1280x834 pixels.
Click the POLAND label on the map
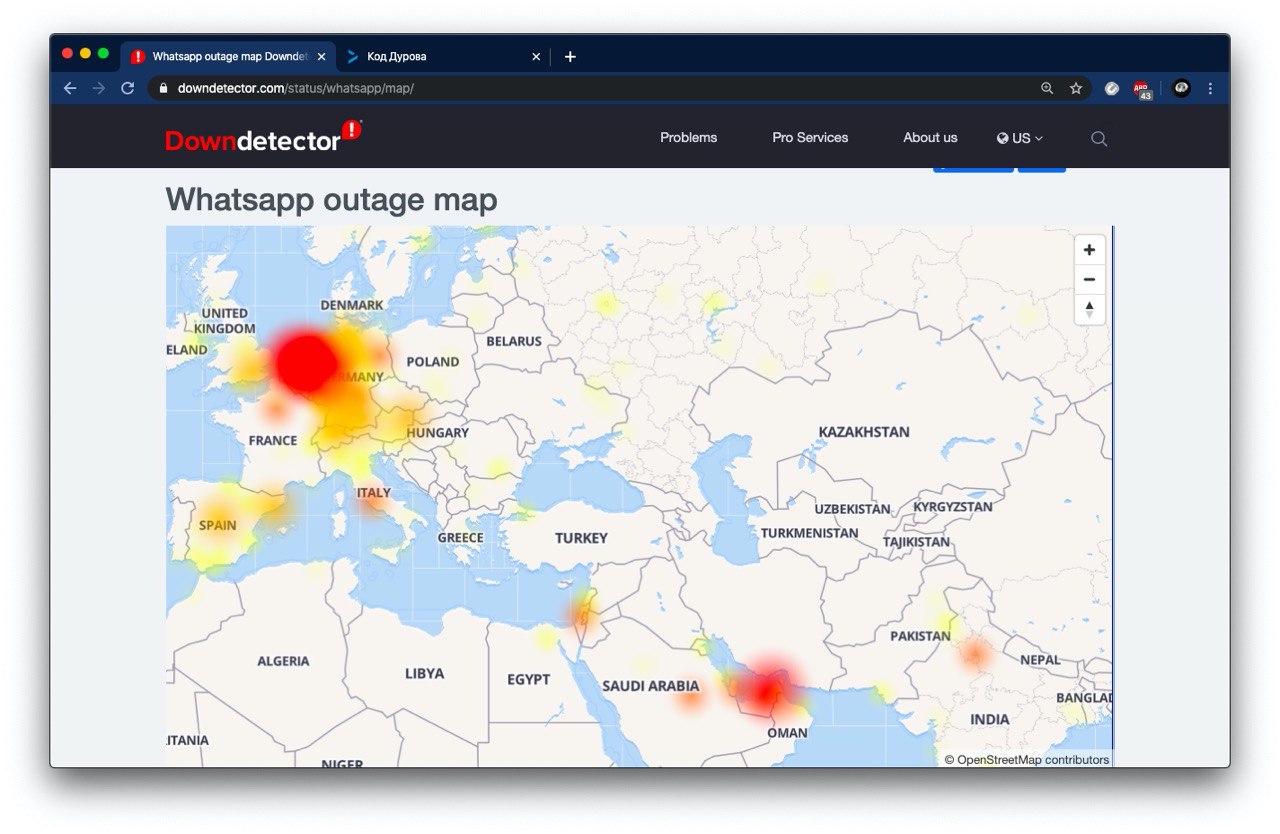(x=433, y=362)
